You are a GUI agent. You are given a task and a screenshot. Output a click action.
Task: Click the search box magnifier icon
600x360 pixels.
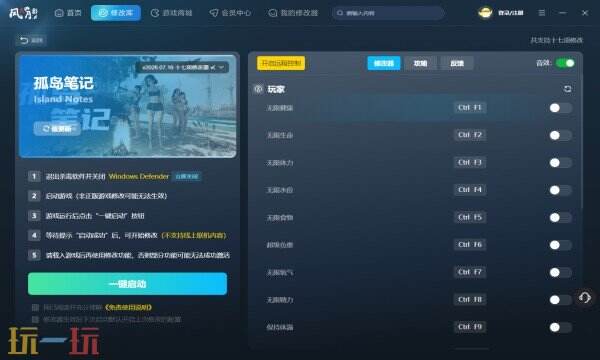[x=340, y=13]
